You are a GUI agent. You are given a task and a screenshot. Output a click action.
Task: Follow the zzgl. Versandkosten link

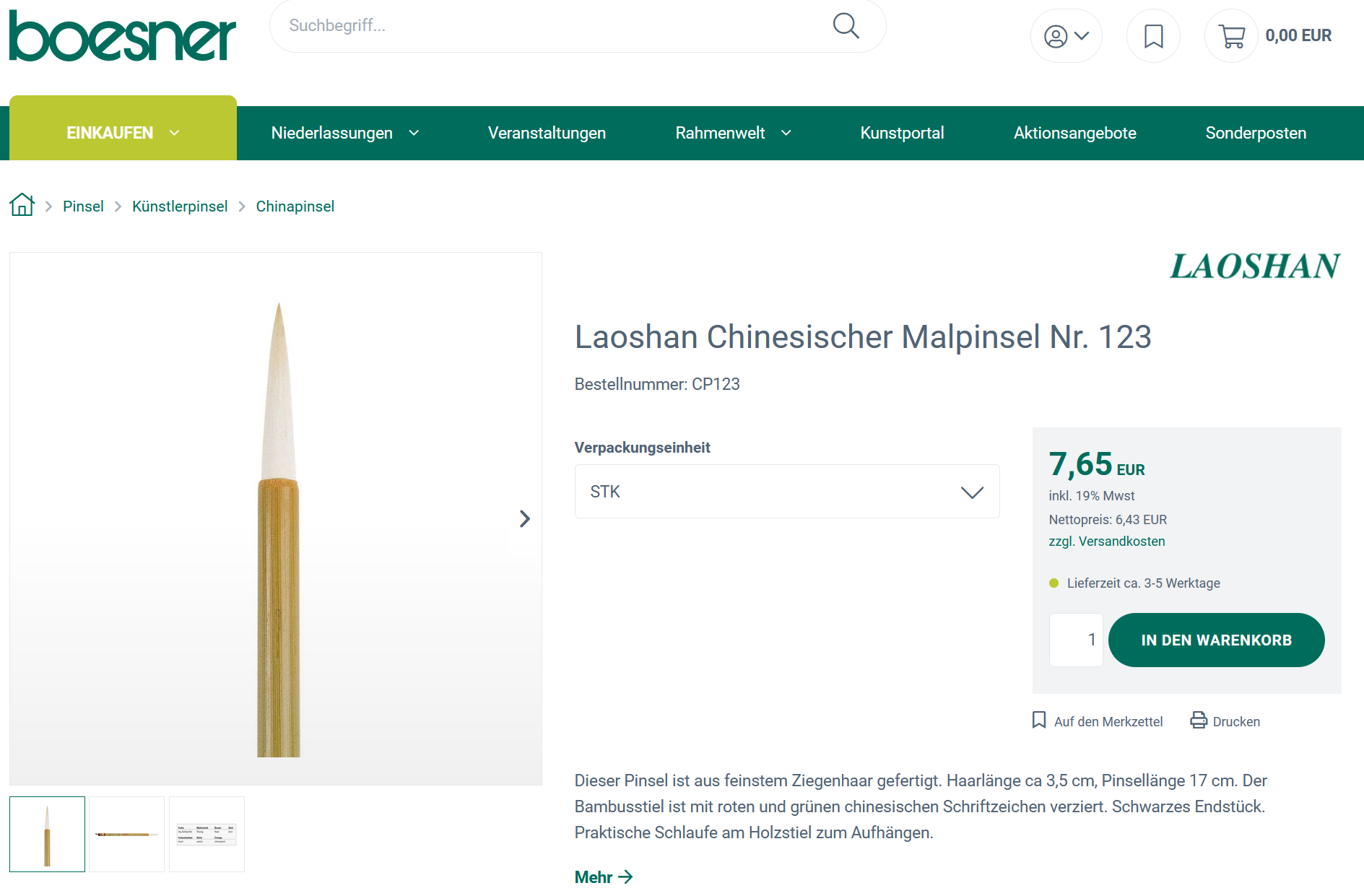(x=1106, y=541)
